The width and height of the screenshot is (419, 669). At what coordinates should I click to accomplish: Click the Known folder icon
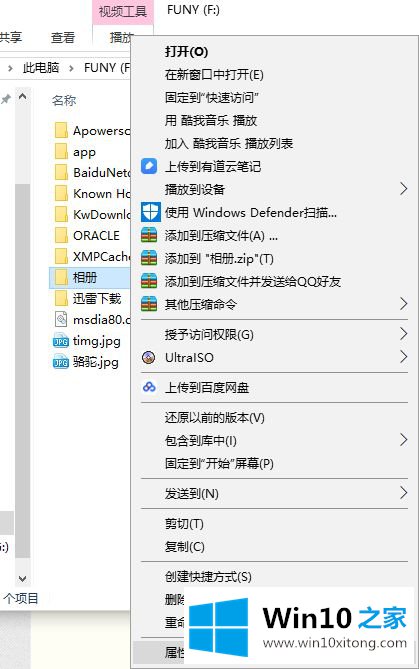61,193
